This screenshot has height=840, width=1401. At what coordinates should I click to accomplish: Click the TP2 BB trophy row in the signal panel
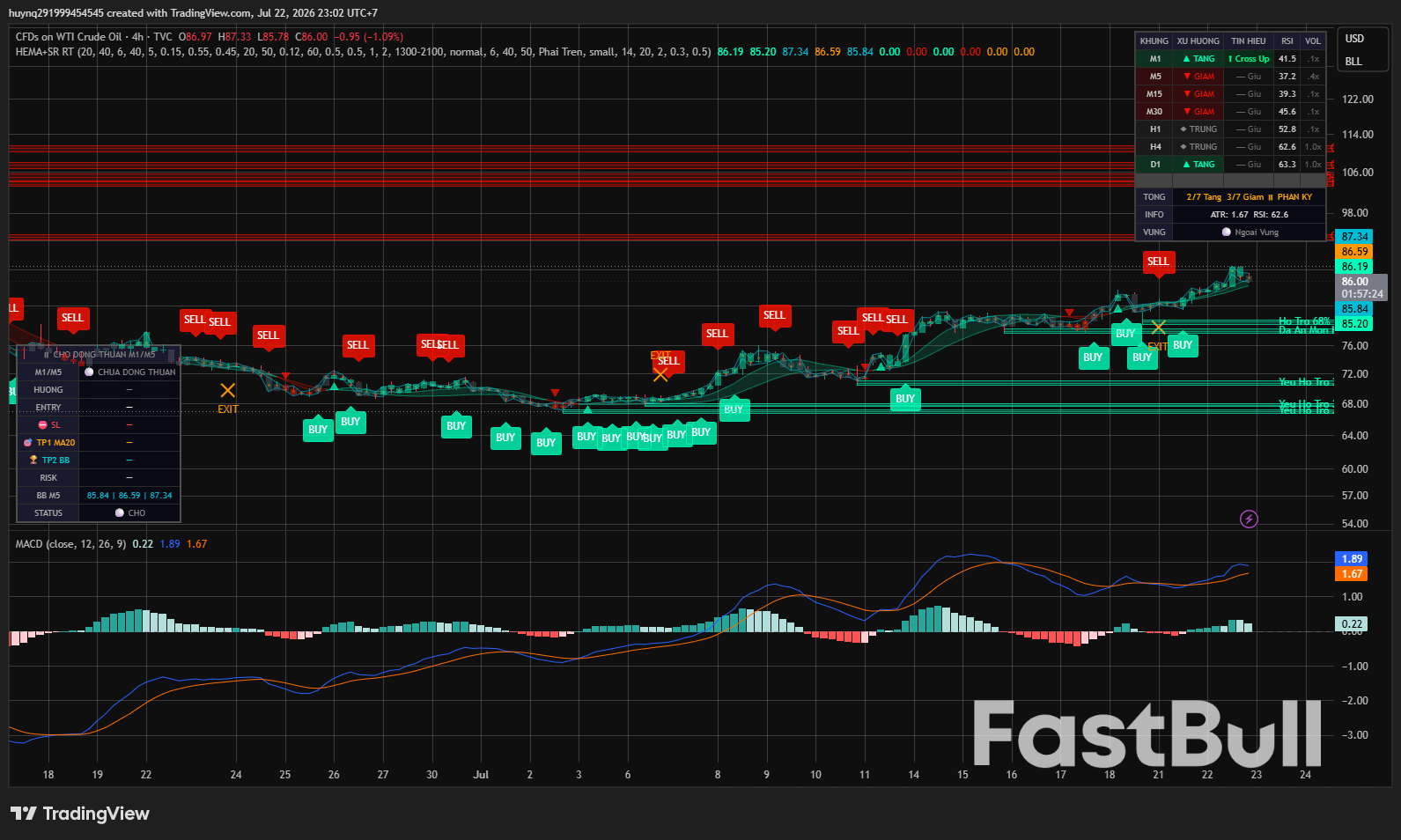[x=99, y=461]
